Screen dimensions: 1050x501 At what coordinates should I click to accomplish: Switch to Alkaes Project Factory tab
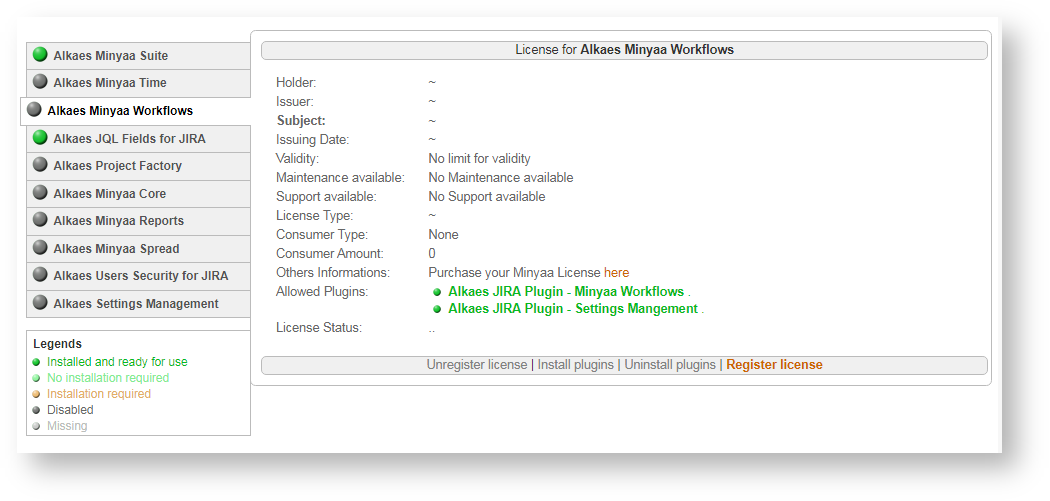click(x=139, y=165)
